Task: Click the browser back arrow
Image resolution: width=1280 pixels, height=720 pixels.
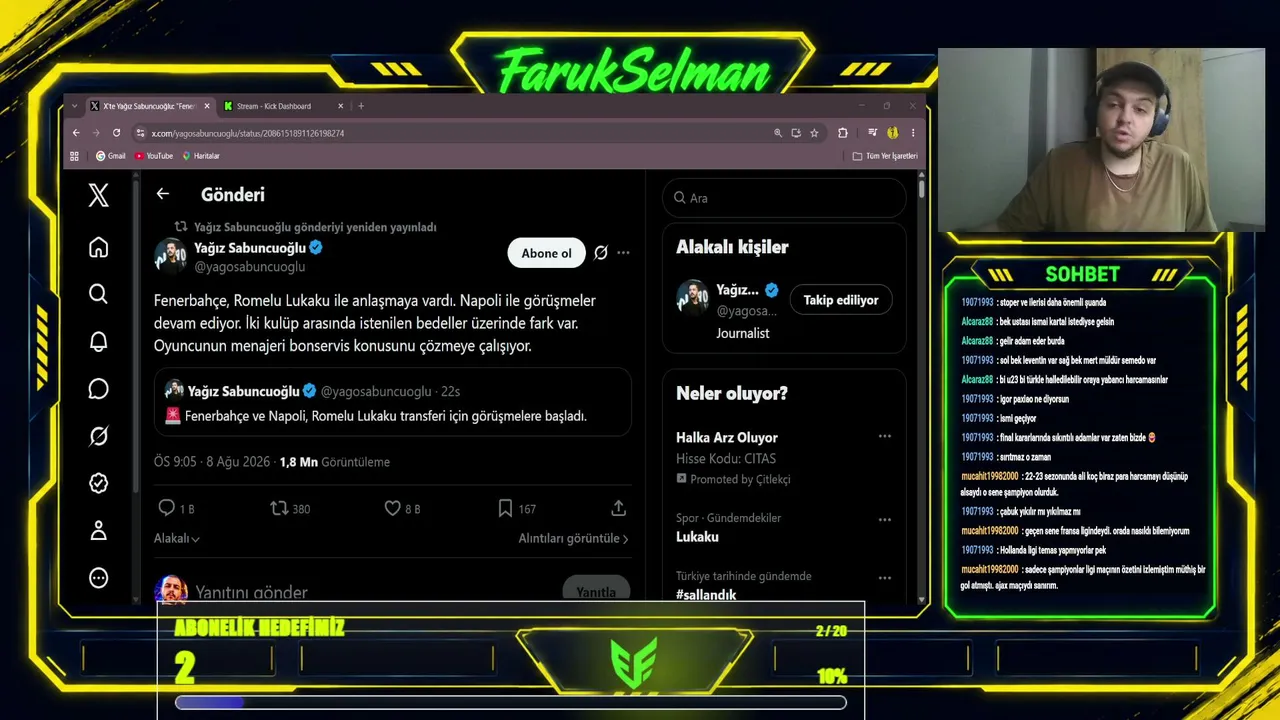Action: (76, 133)
